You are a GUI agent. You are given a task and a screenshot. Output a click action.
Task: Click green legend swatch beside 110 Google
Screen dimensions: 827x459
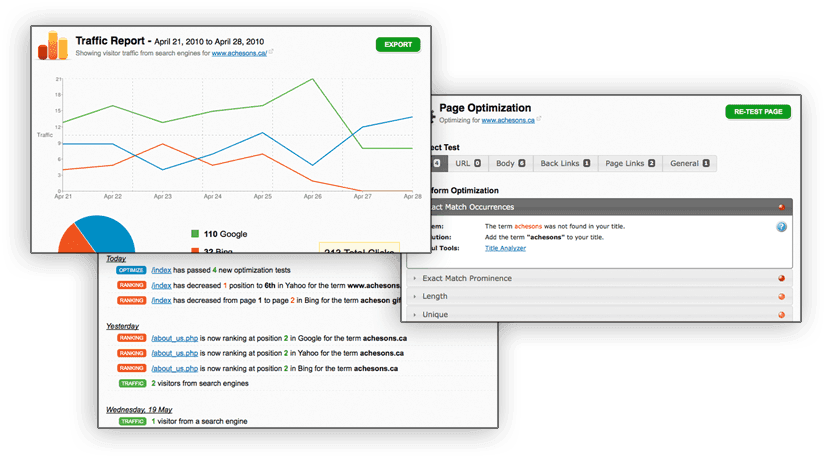click(195, 234)
